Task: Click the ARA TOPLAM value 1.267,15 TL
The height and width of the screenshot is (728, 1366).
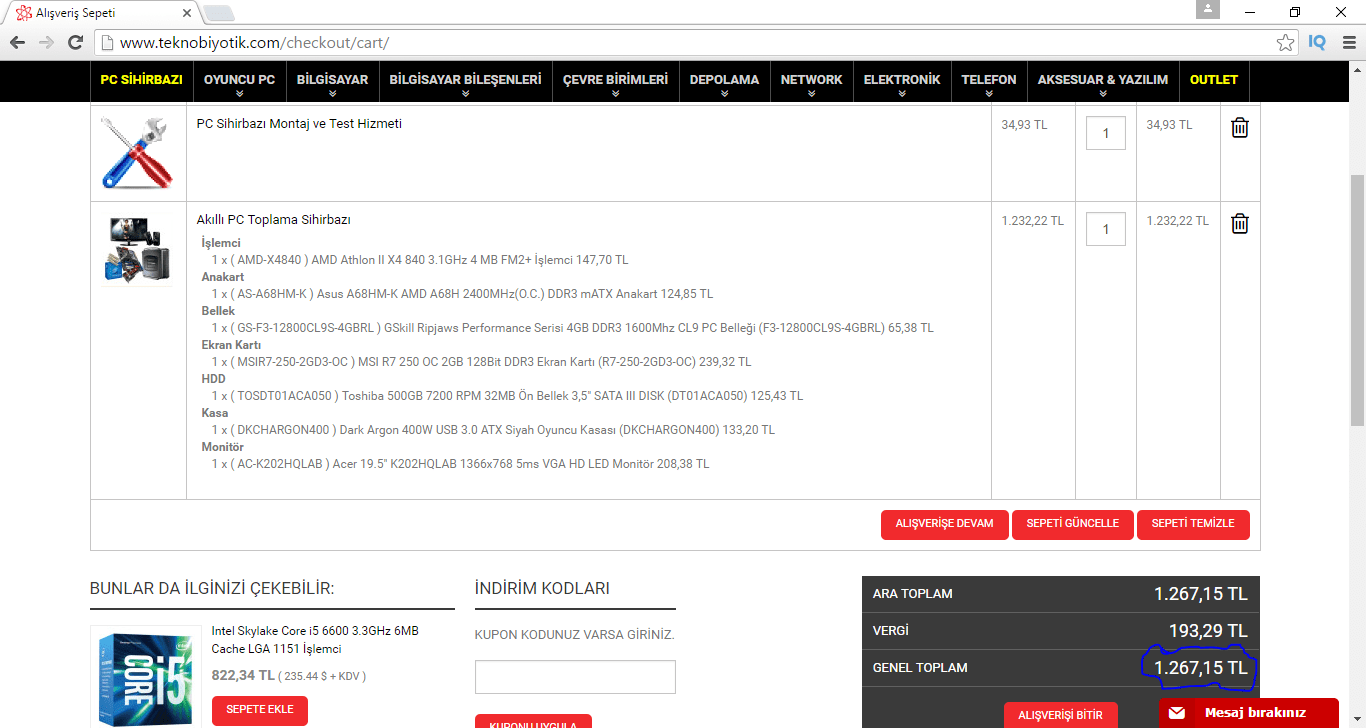Action: pos(1200,594)
